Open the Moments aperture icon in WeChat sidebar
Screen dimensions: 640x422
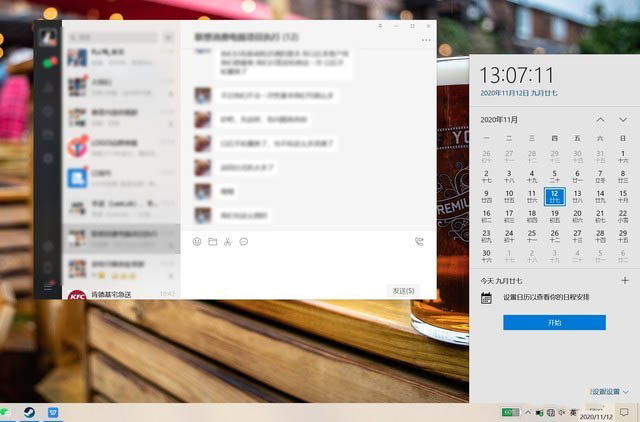point(48,158)
